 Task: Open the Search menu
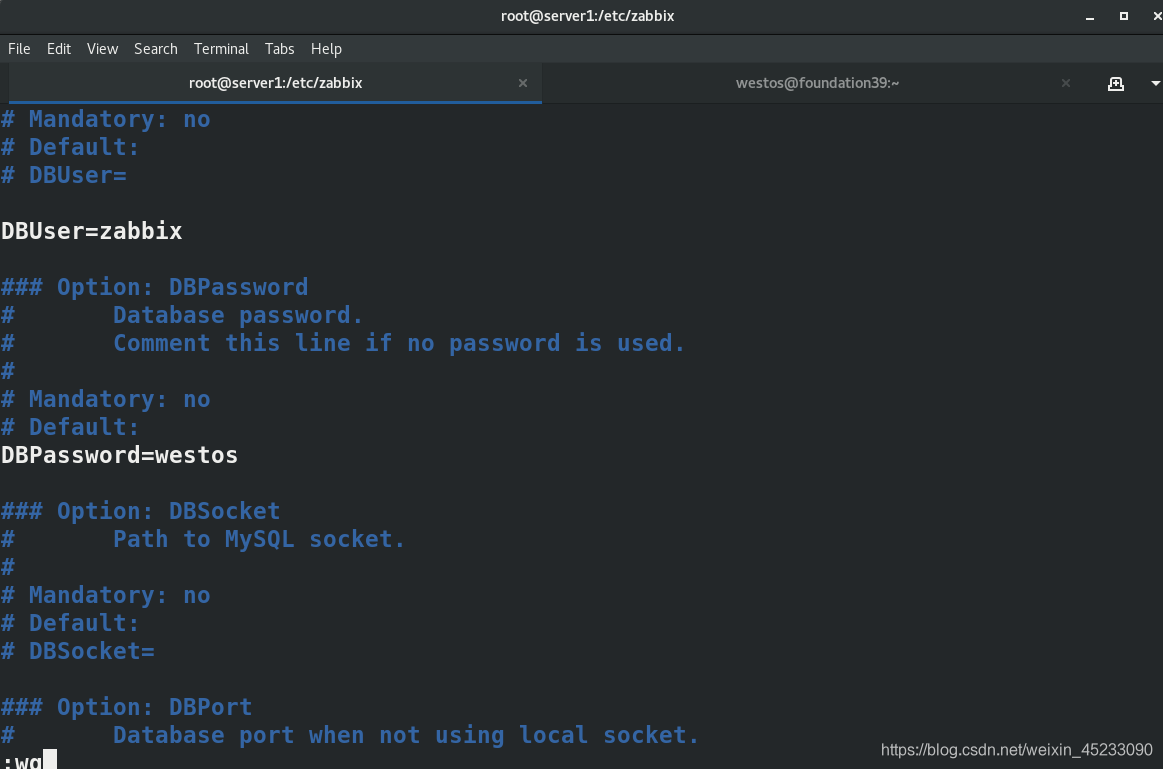(156, 49)
